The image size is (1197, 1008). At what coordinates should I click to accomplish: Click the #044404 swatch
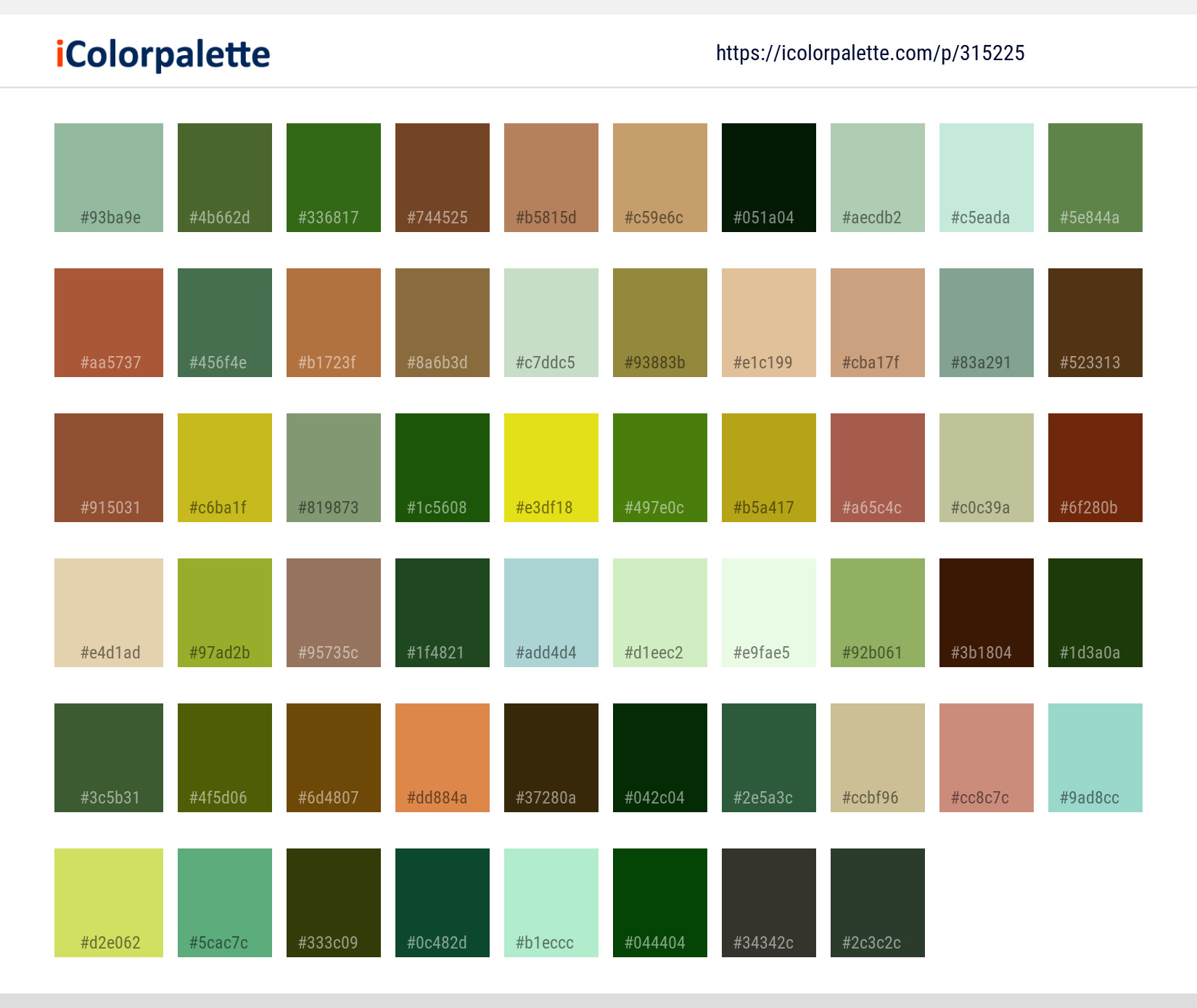click(660, 903)
